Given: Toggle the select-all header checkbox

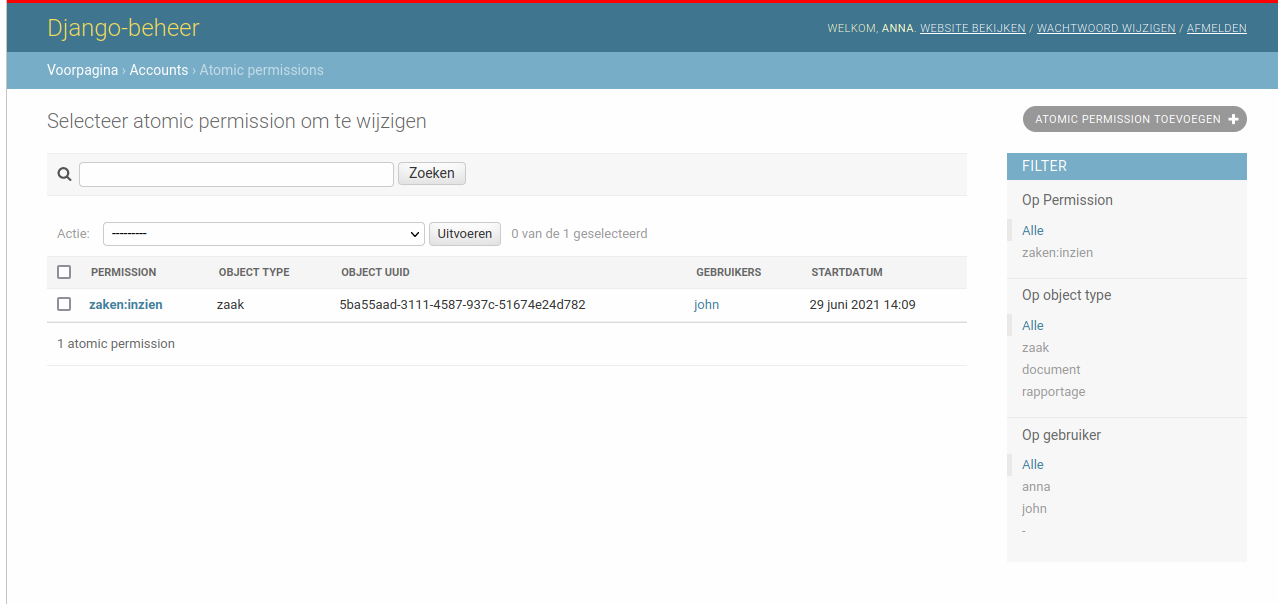Looking at the screenshot, I should click(64, 272).
